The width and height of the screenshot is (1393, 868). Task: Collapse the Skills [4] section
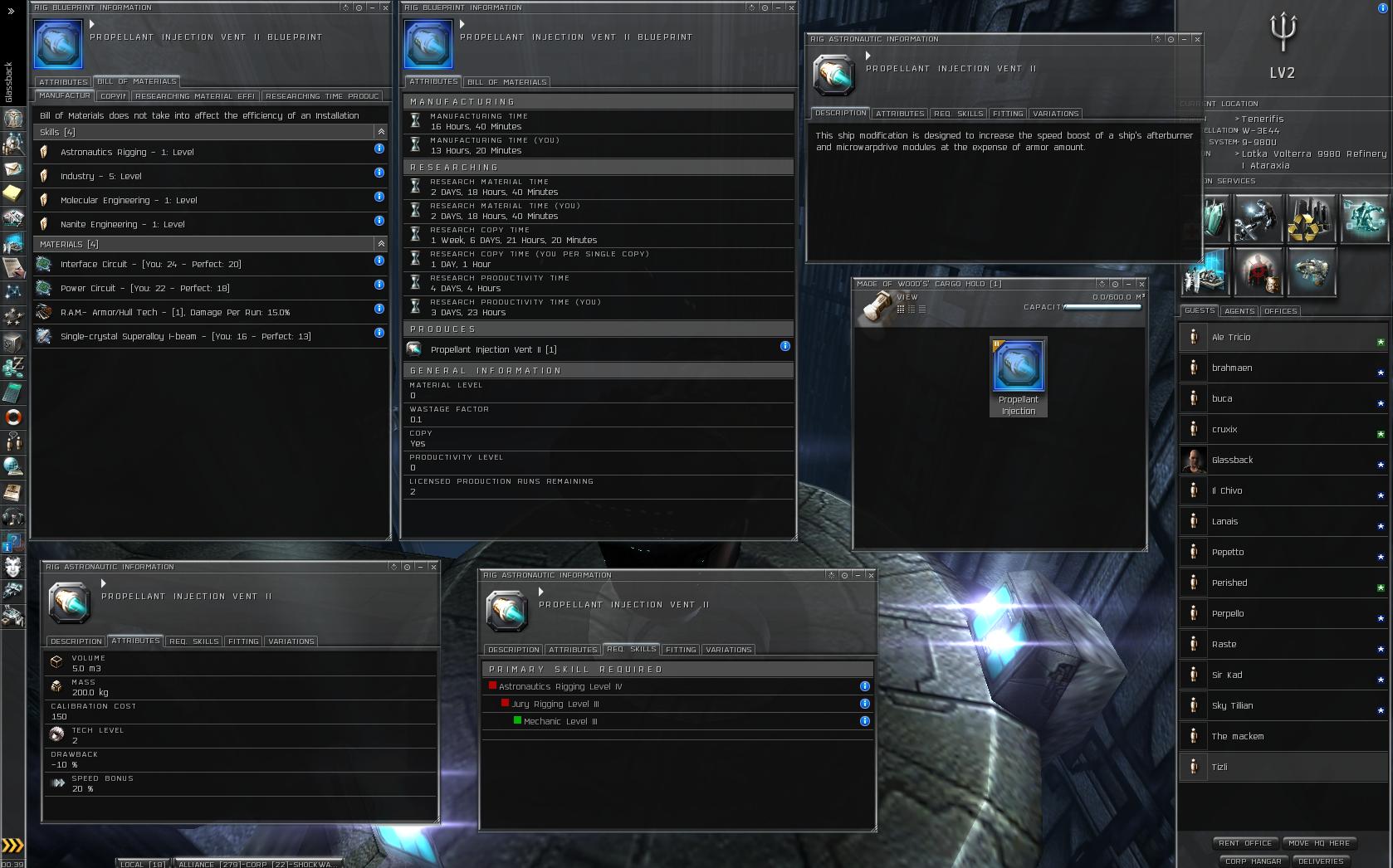pos(381,132)
